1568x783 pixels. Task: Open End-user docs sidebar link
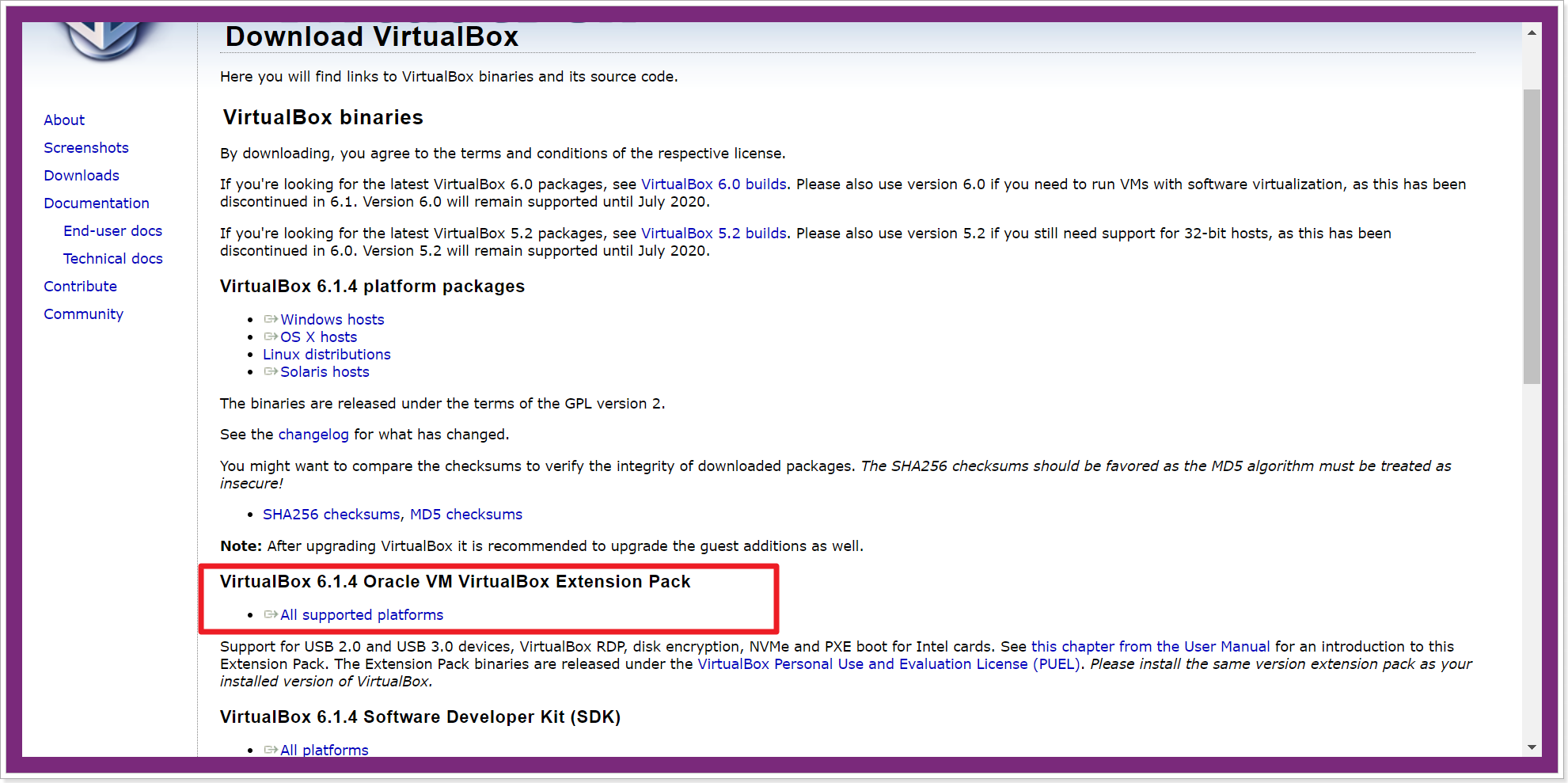[112, 230]
